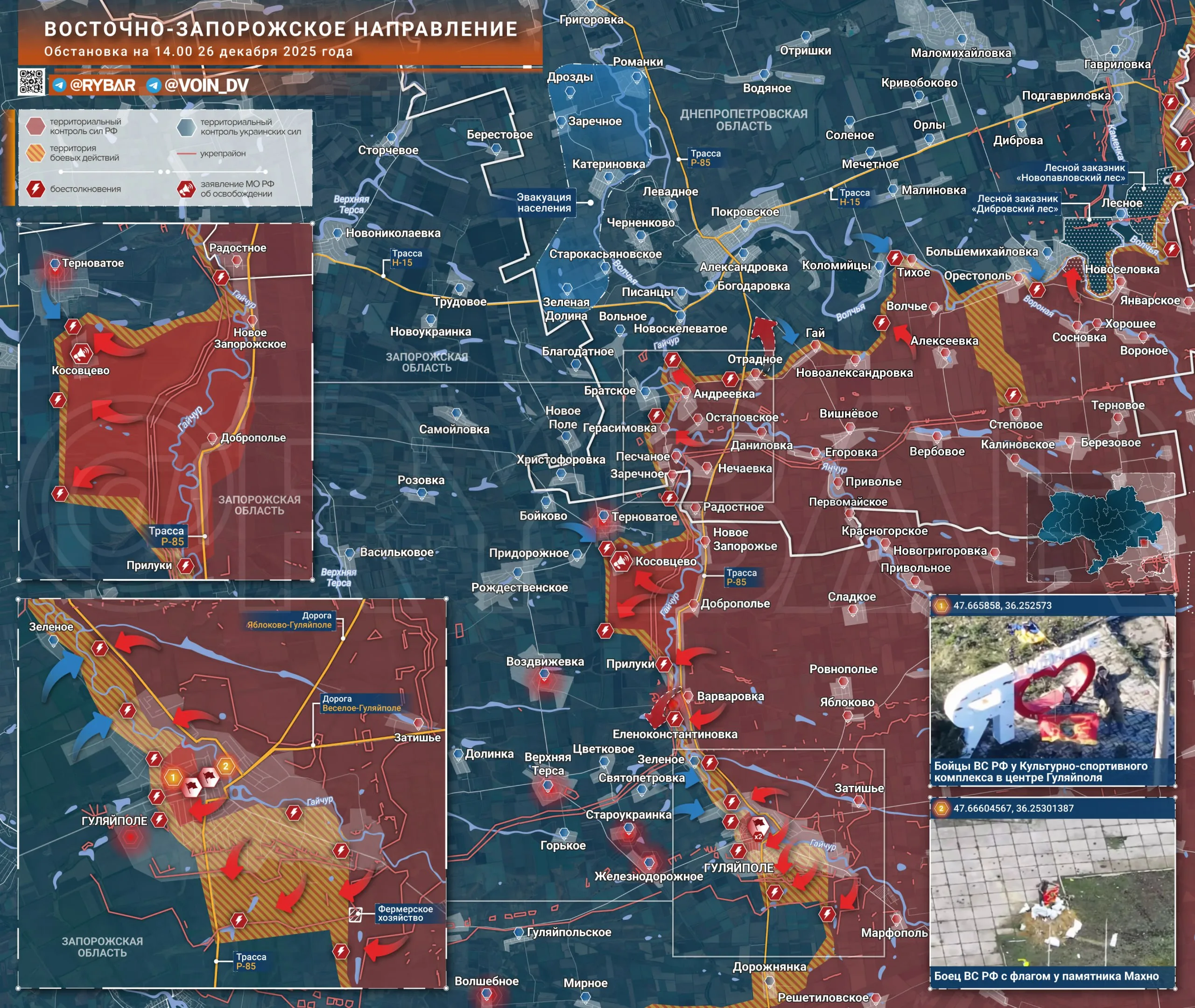Select the red territorial control legend hexagon
Viewport: 1195px width, 1008px height.
[35, 126]
